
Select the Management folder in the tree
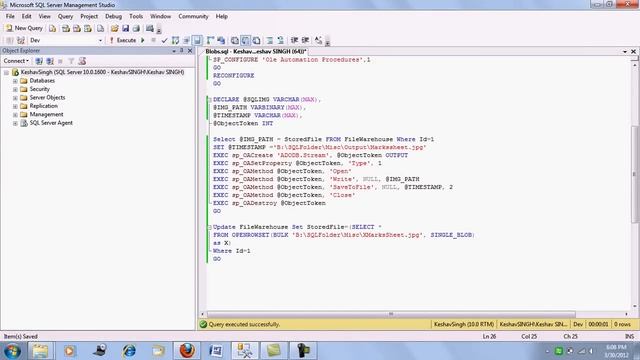(x=46, y=114)
